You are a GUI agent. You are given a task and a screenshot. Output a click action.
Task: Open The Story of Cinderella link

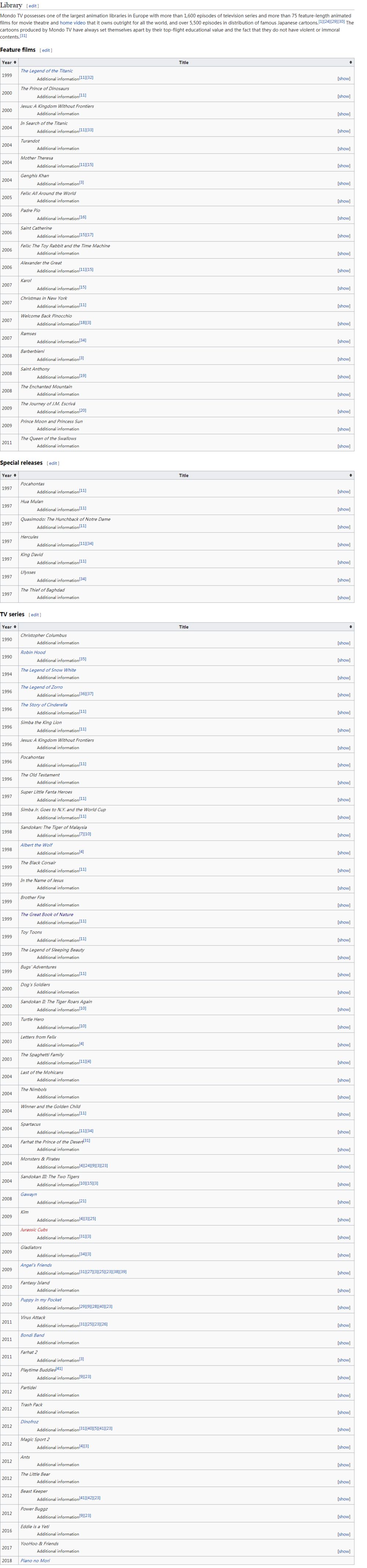click(x=44, y=704)
